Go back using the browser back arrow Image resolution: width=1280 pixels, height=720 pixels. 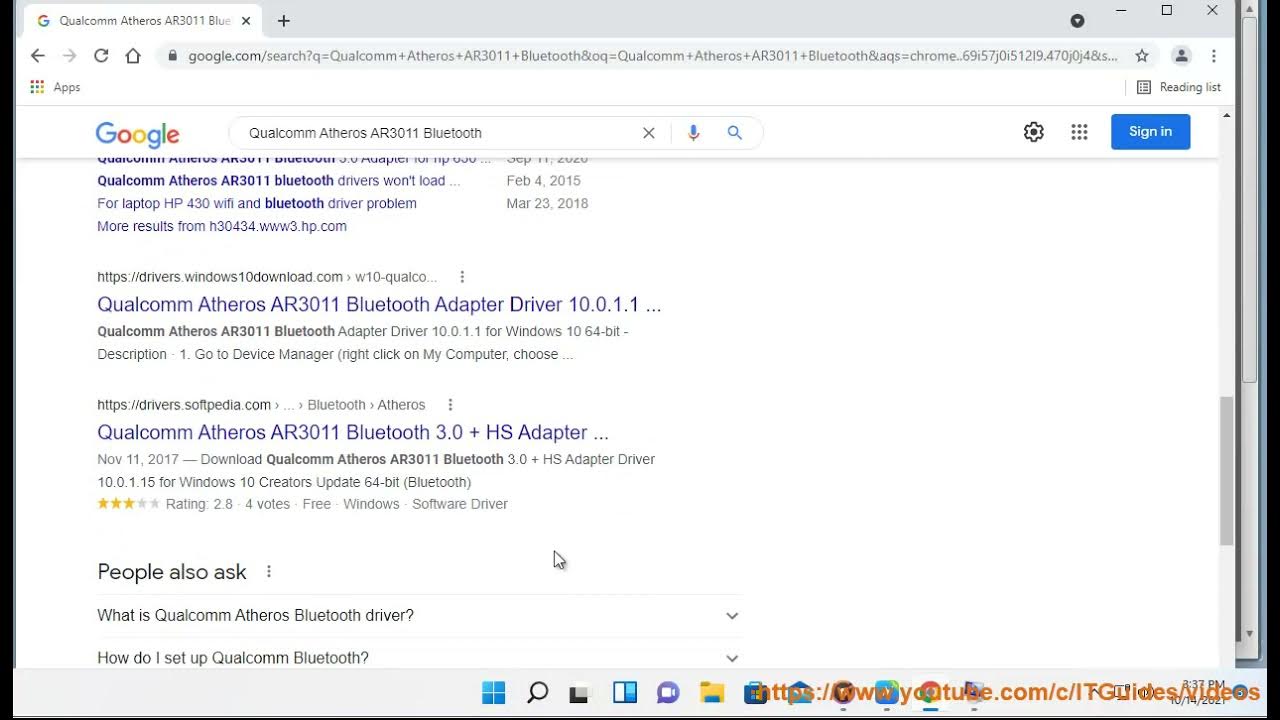click(38, 56)
